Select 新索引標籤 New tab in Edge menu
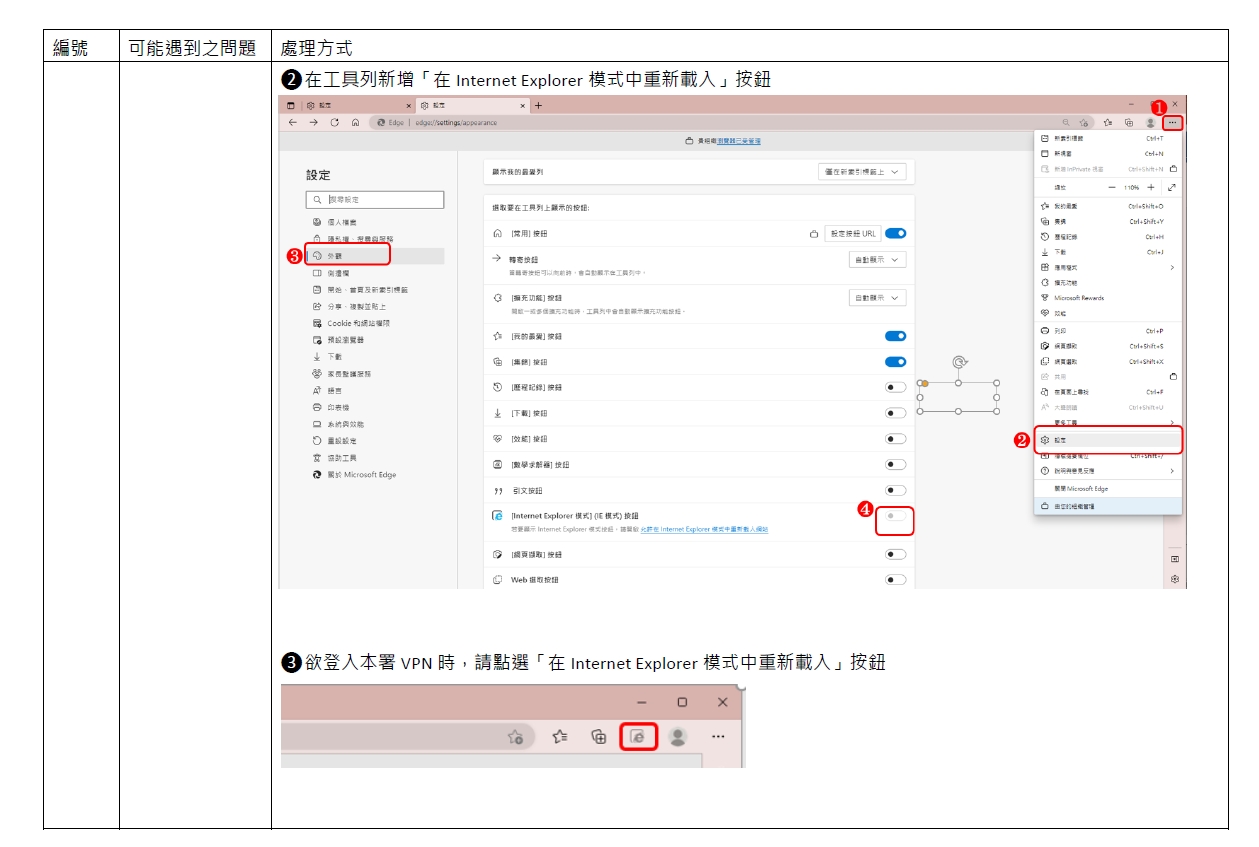The width and height of the screenshot is (1259, 847). click(1108, 138)
